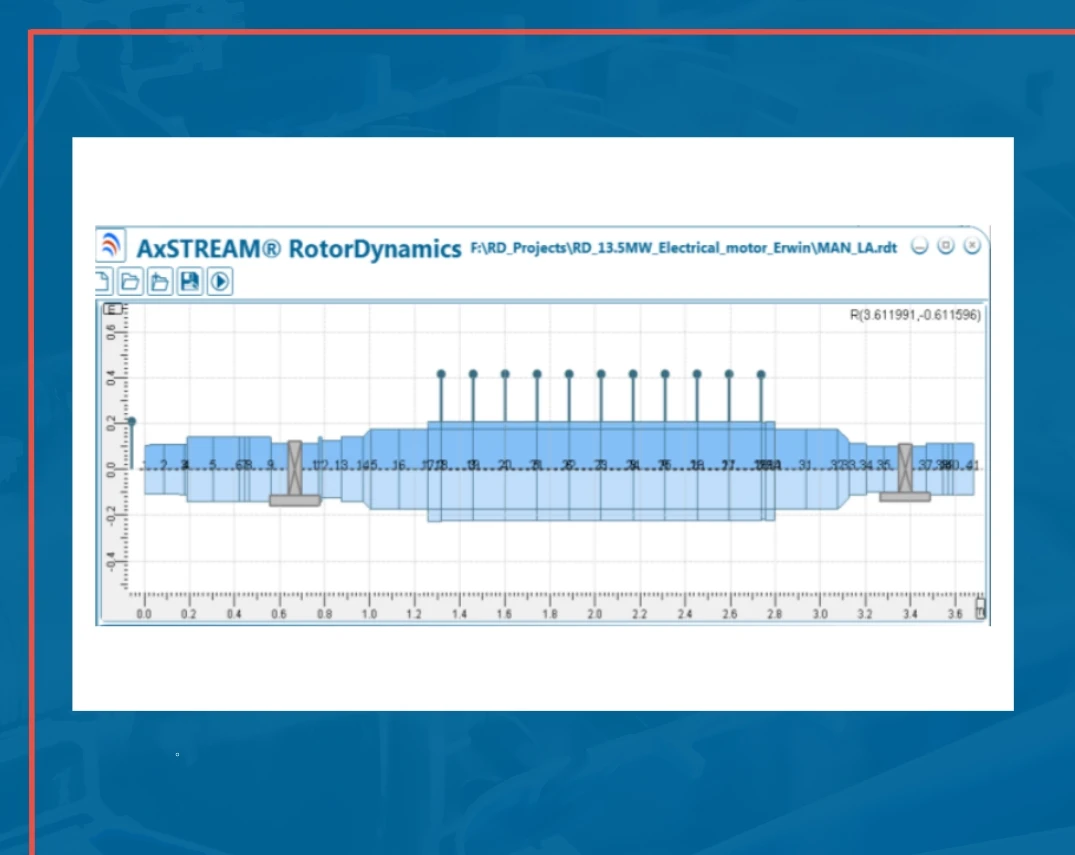
Task: Close the RotorDynamics window
Action: (x=972, y=245)
